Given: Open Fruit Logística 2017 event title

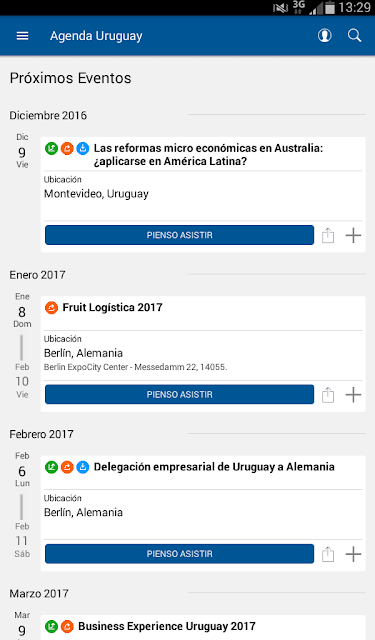Looking at the screenshot, I should point(112,307).
